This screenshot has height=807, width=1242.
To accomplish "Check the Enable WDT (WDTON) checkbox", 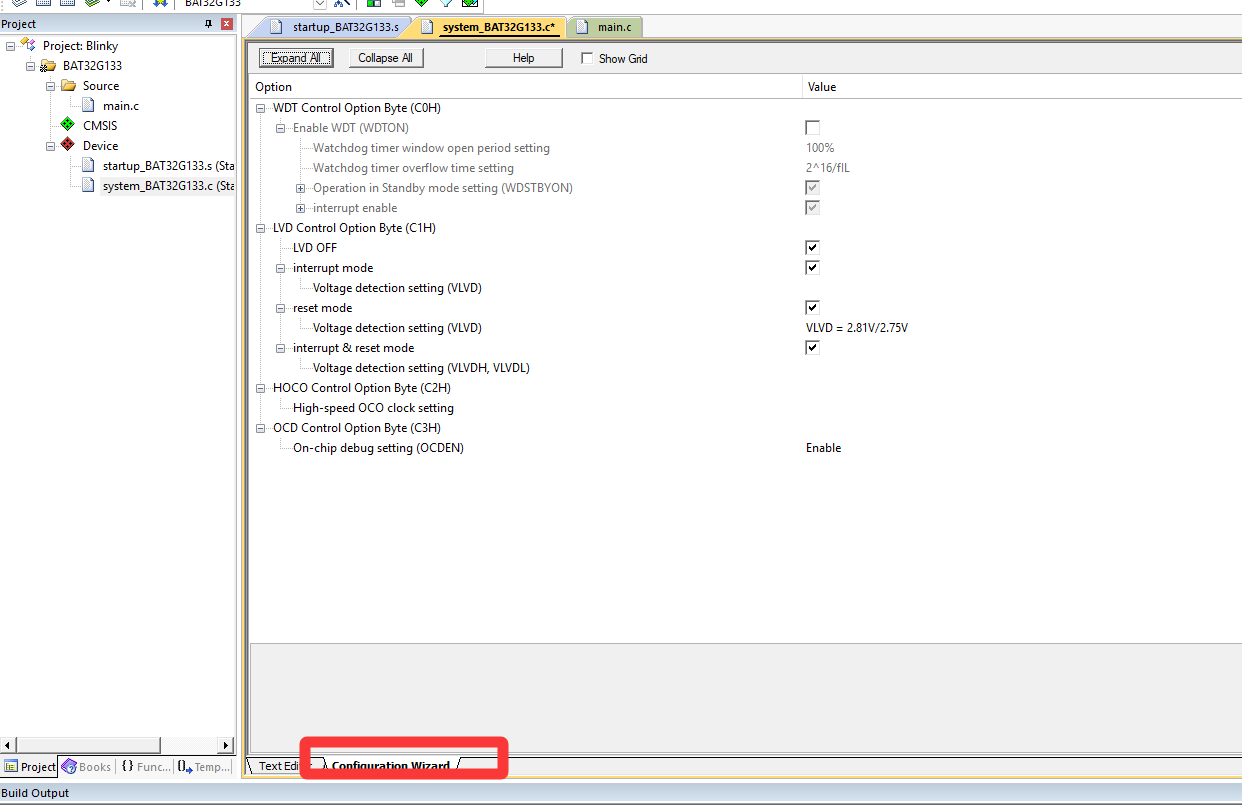I will [x=813, y=128].
